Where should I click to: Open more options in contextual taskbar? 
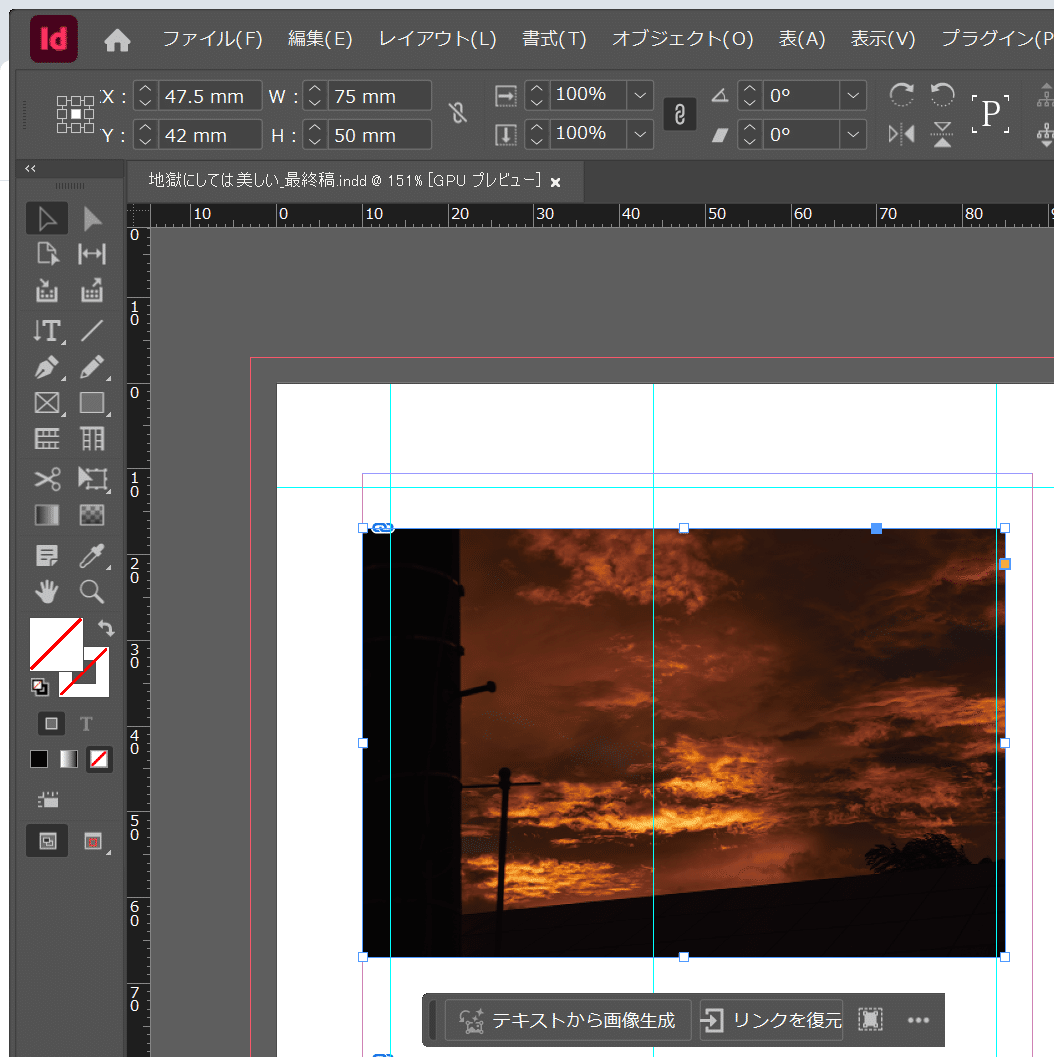(918, 1020)
